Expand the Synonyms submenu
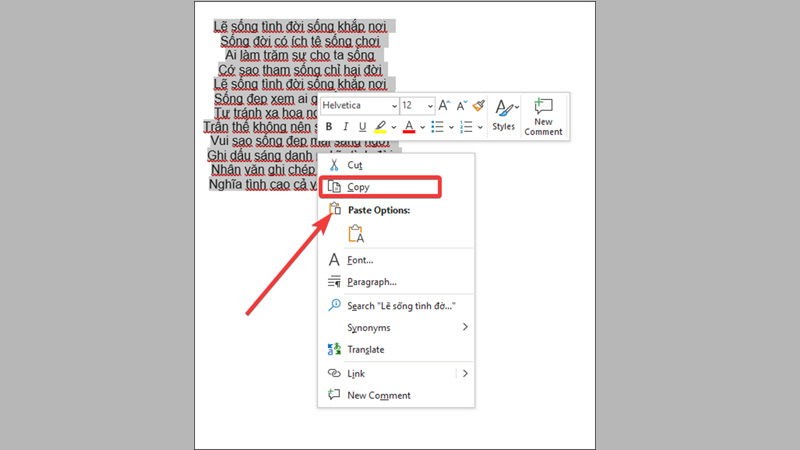This screenshot has height=450, width=800. [x=396, y=328]
